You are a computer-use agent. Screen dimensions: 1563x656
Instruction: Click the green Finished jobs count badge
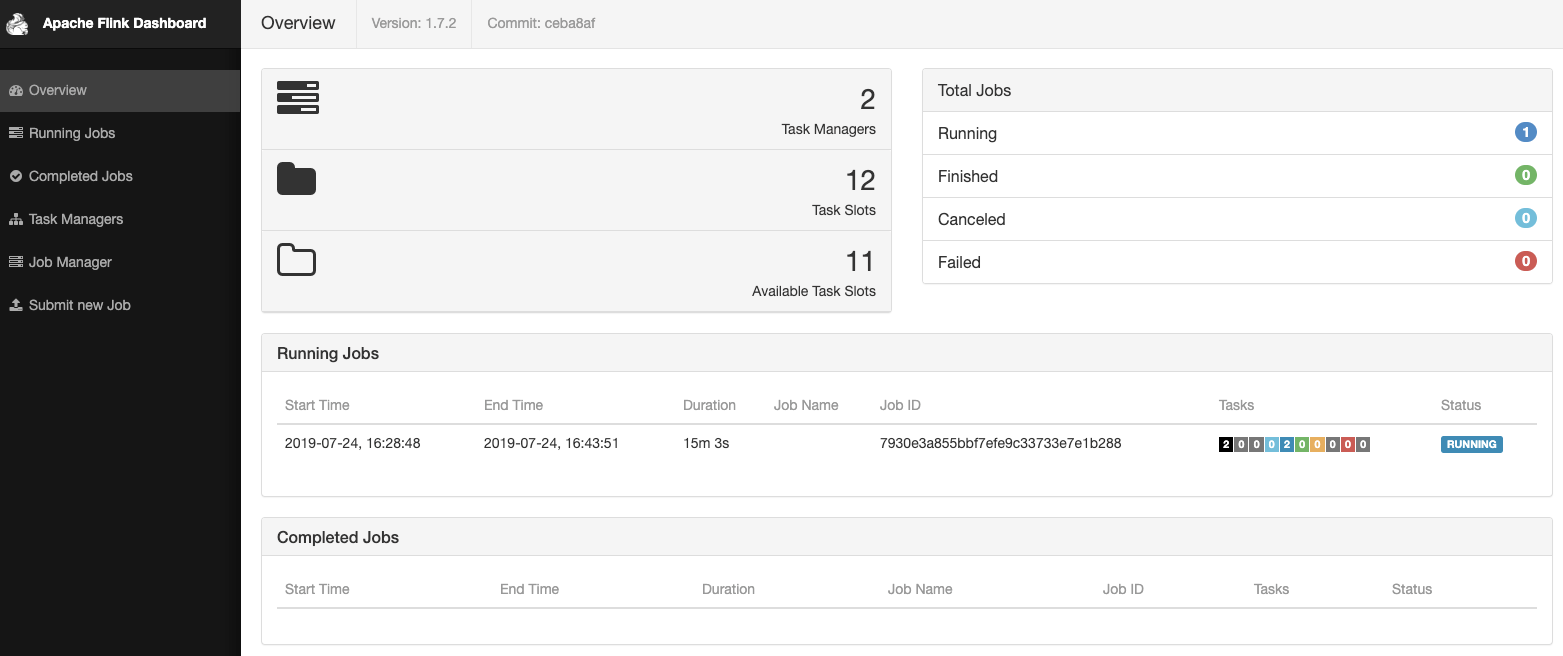(1525, 176)
